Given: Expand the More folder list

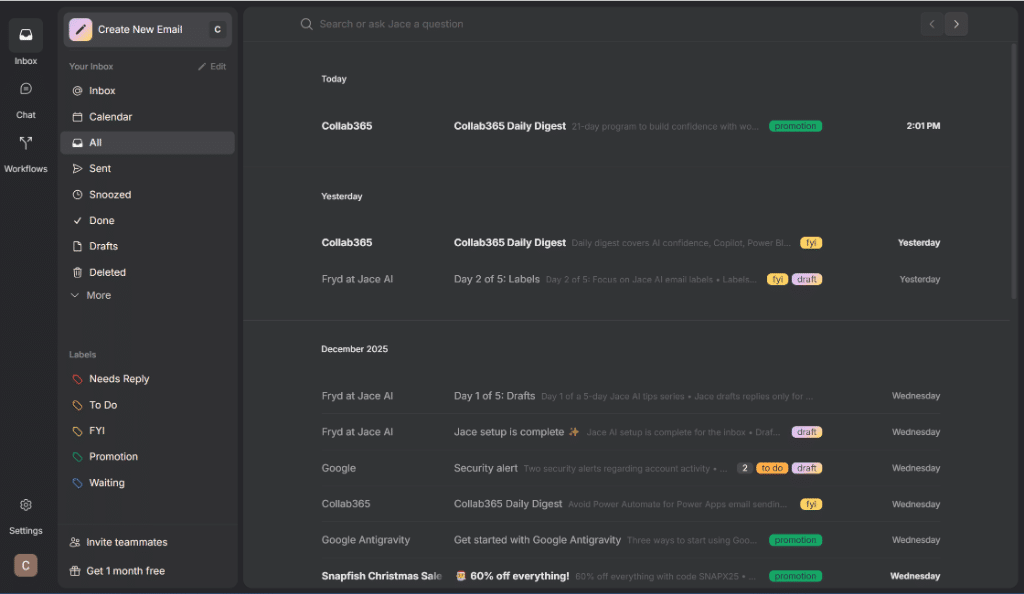Looking at the screenshot, I should pos(90,296).
